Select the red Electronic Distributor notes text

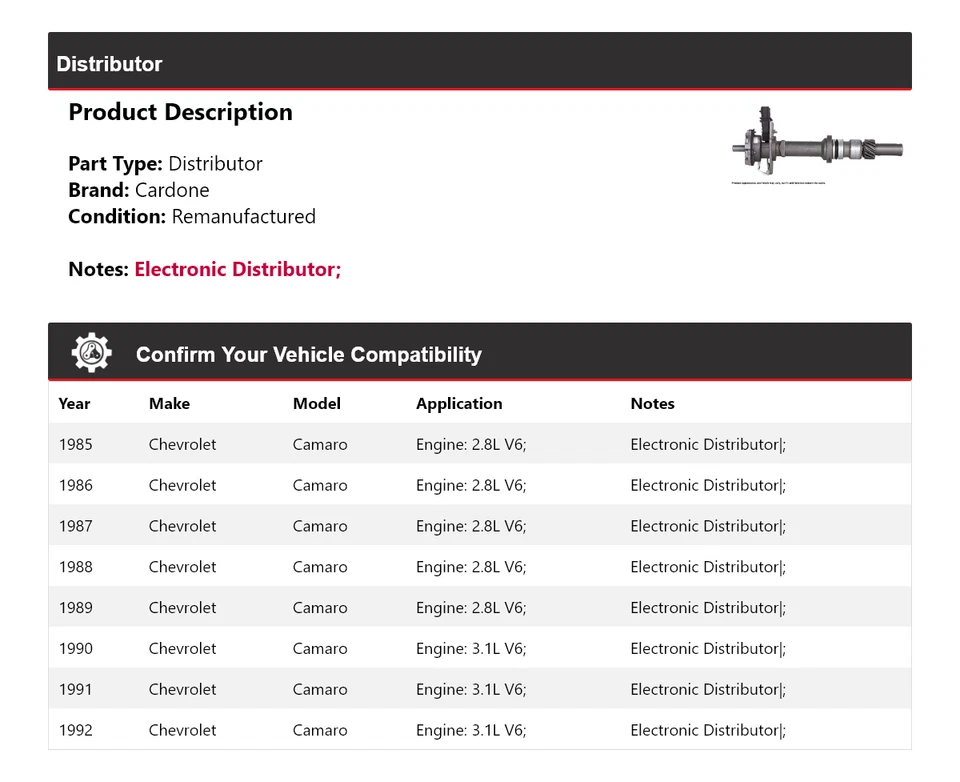click(x=238, y=269)
